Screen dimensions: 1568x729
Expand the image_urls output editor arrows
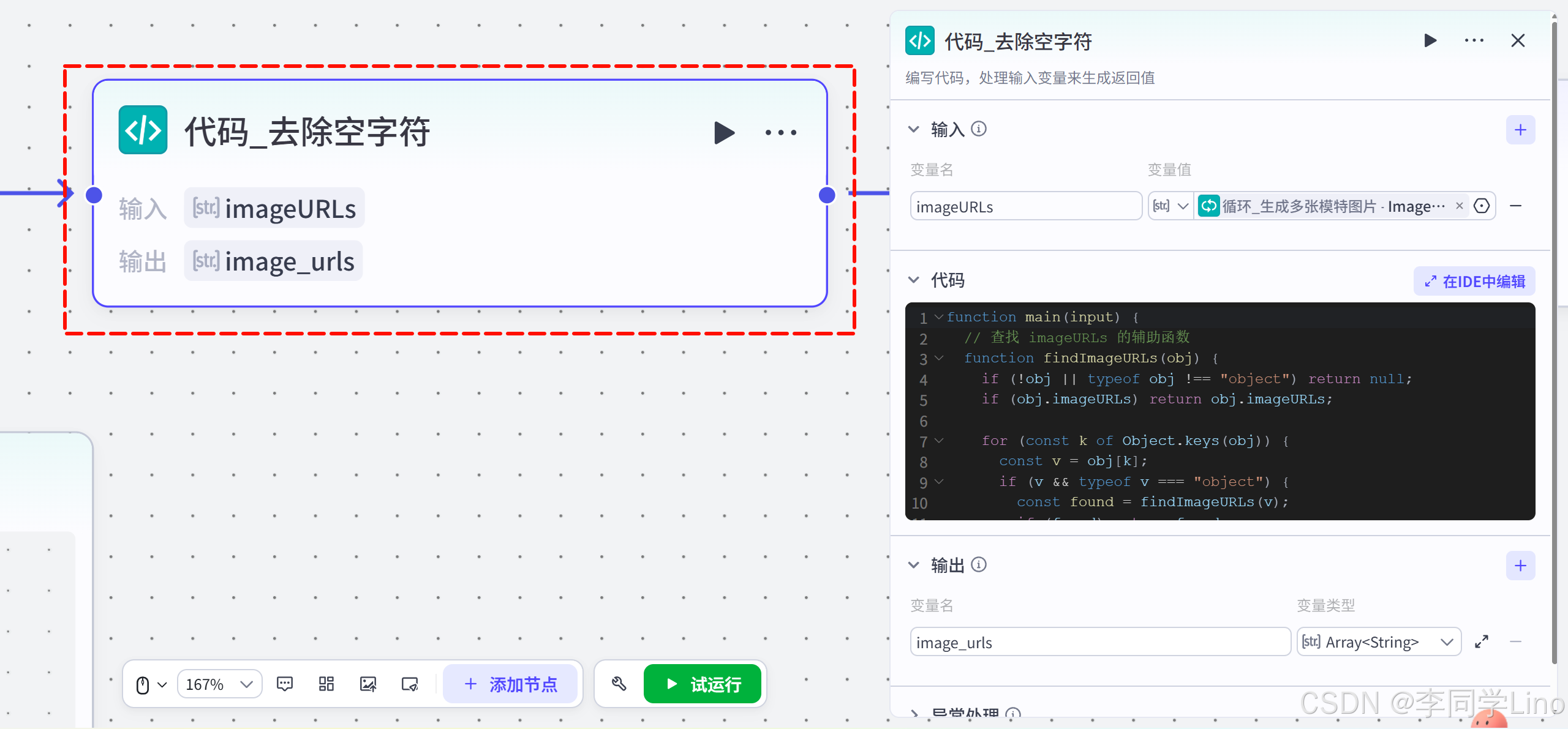coord(1482,642)
